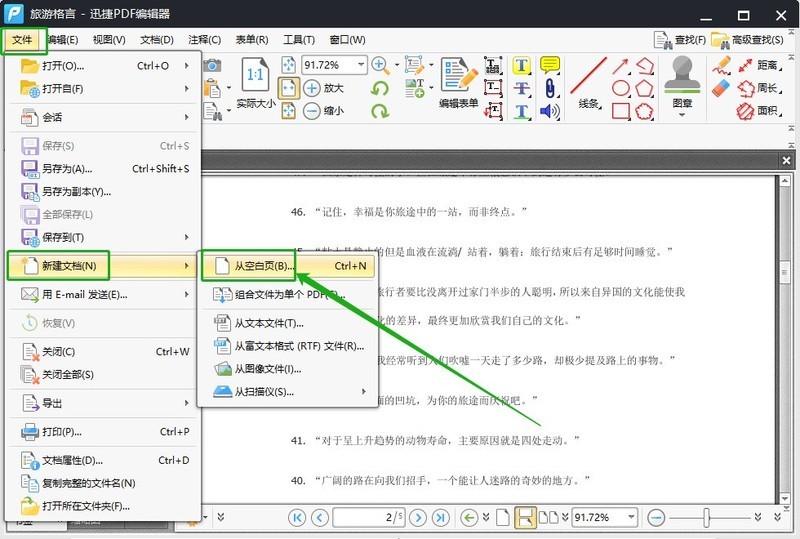This screenshot has width=800, height=539.
Task: Open the bottom zoom level dropdown
Action: click(x=633, y=517)
